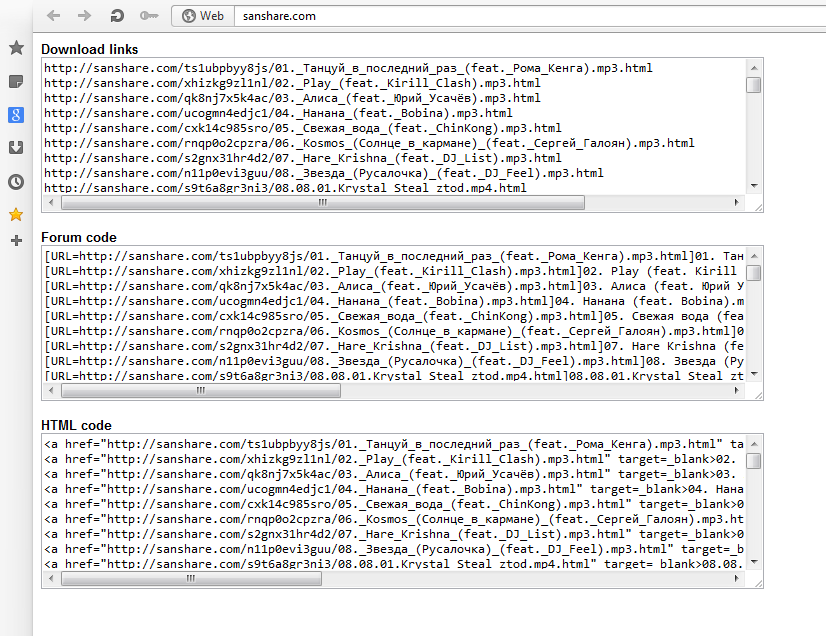
Task: Click resize grip of Forum code textarea
Action: [758, 396]
